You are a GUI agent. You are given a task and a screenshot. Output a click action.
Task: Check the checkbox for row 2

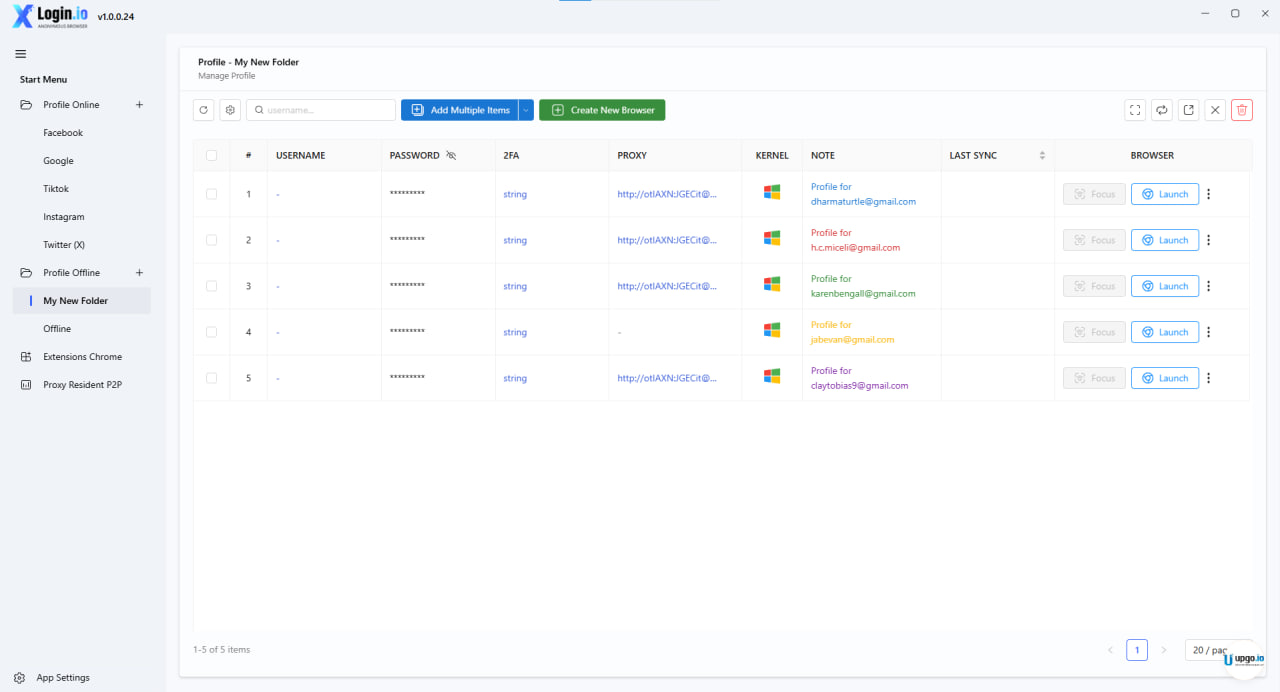click(211, 240)
